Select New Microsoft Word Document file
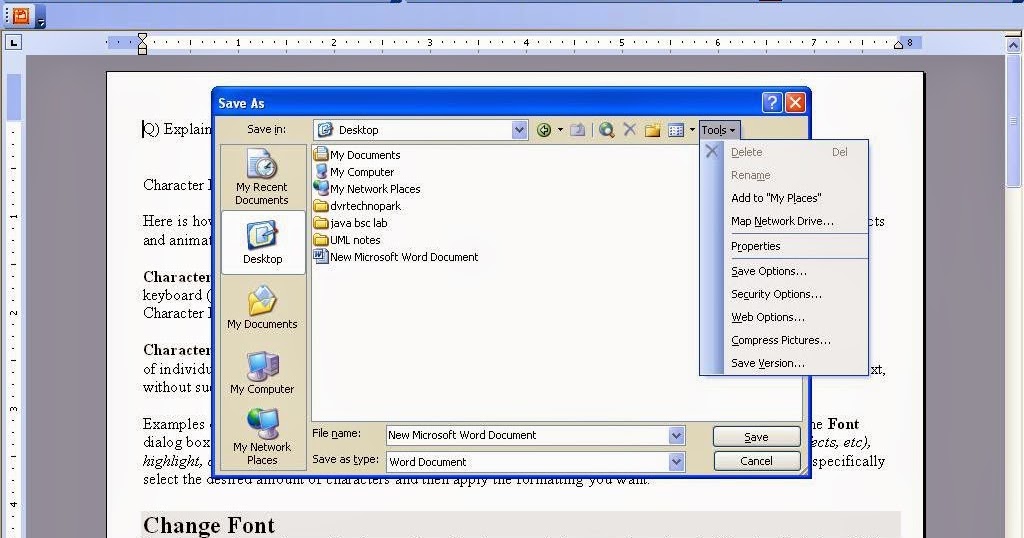The width and height of the screenshot is (1024, 538). coord(396,257)
